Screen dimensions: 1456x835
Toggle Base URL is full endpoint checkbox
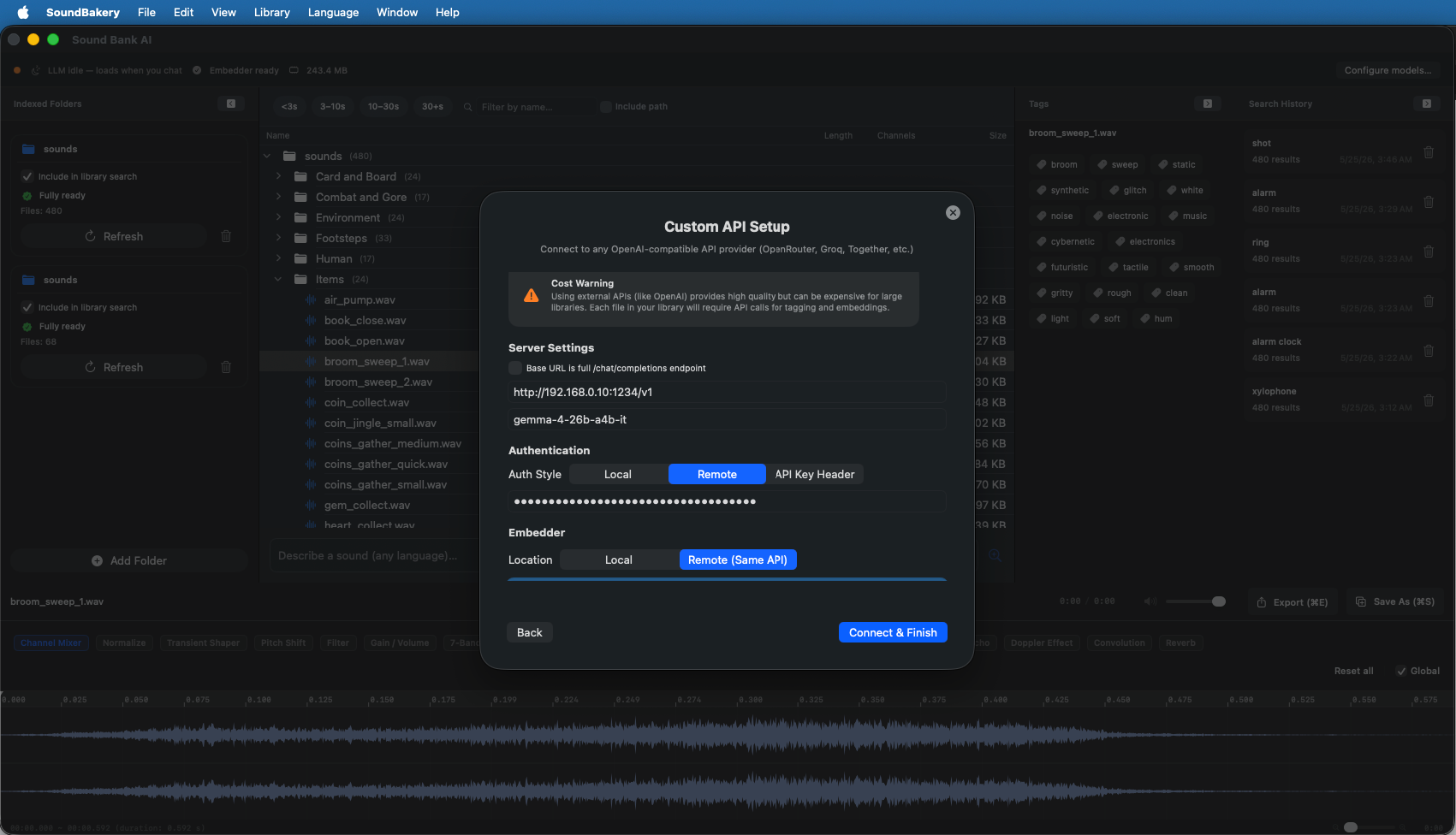point(515,368)
